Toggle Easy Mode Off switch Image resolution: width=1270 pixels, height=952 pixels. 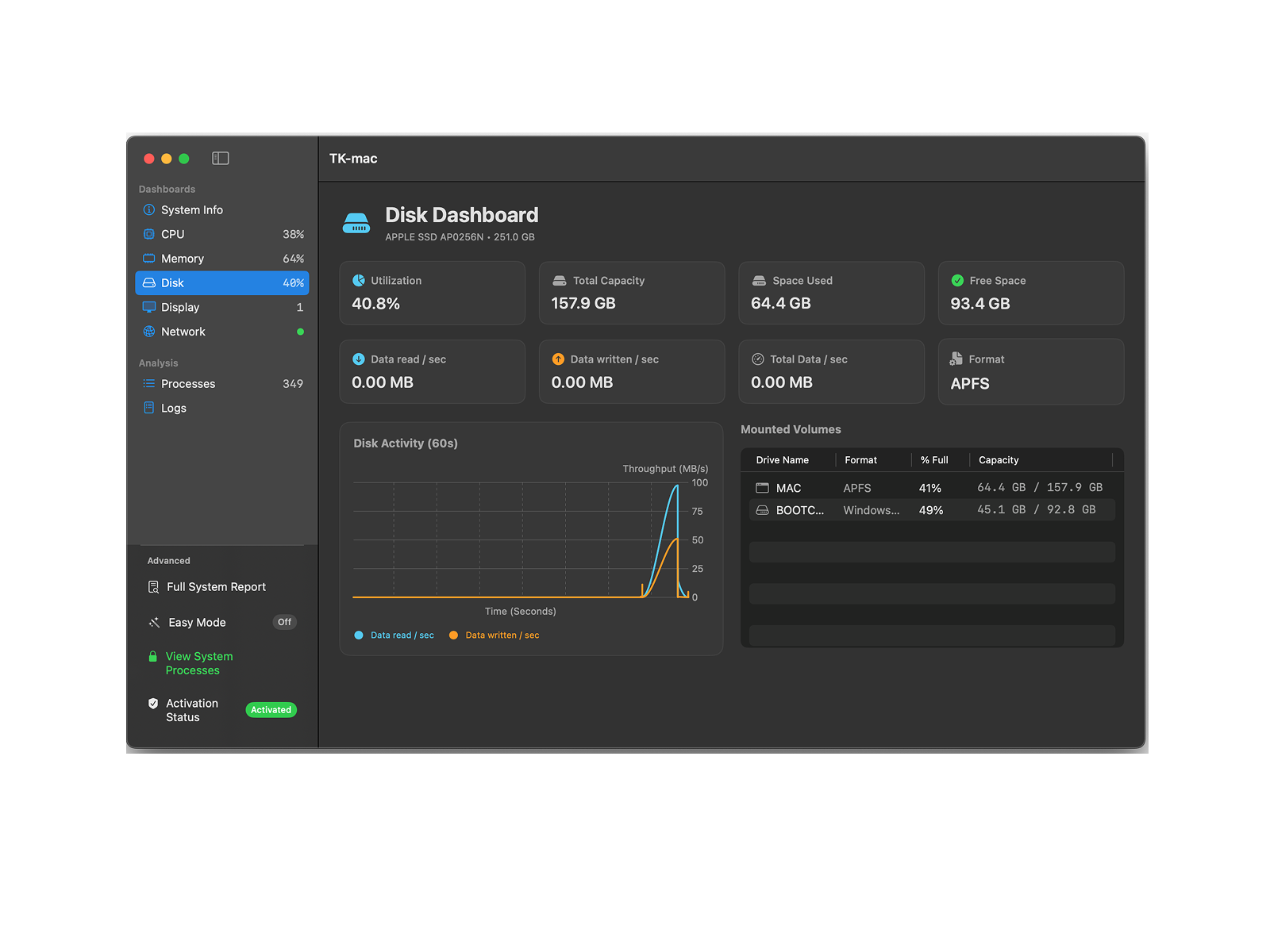coord(284,623)
